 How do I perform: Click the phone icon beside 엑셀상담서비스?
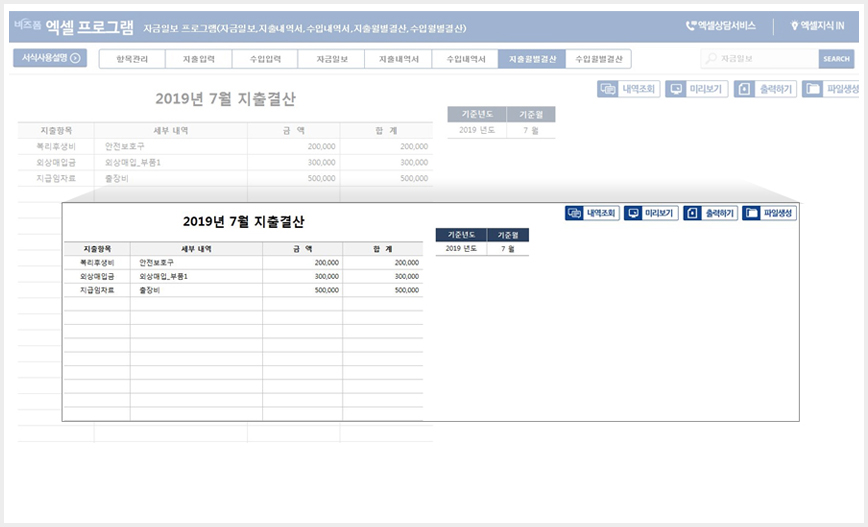point(690,26)
